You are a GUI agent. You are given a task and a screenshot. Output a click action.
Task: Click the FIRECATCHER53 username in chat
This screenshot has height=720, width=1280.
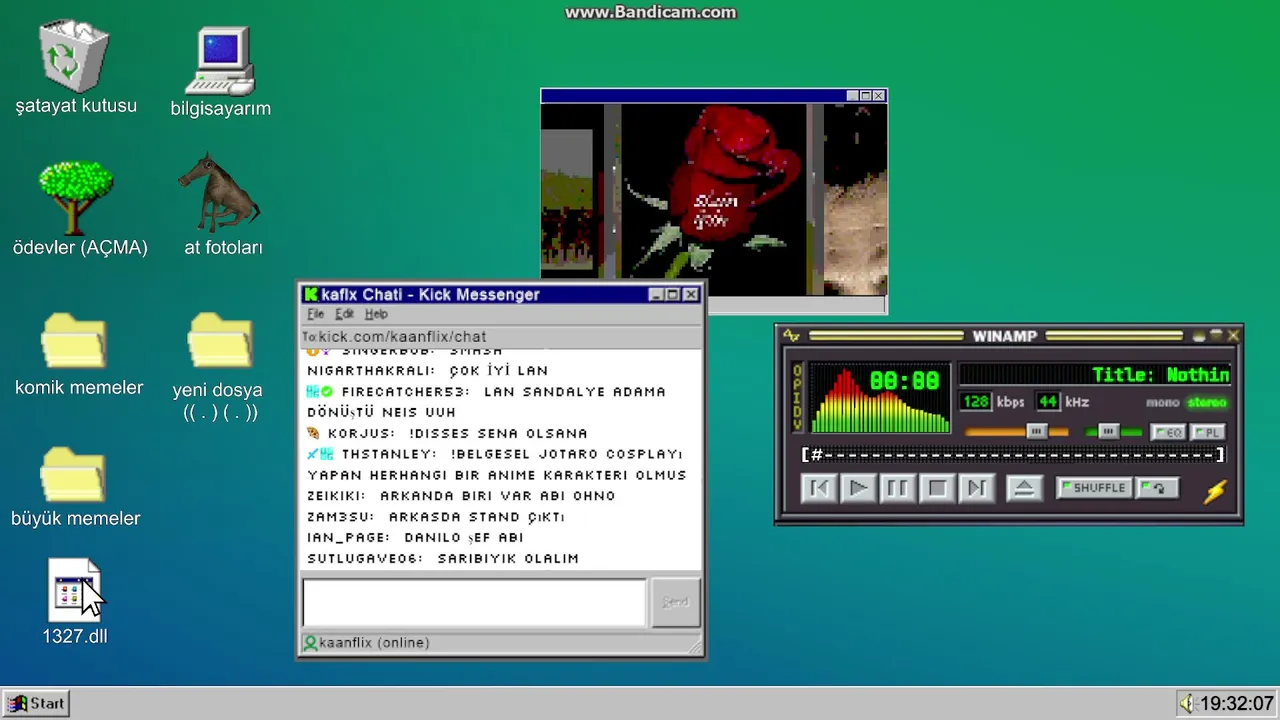[x=405, y=392]
